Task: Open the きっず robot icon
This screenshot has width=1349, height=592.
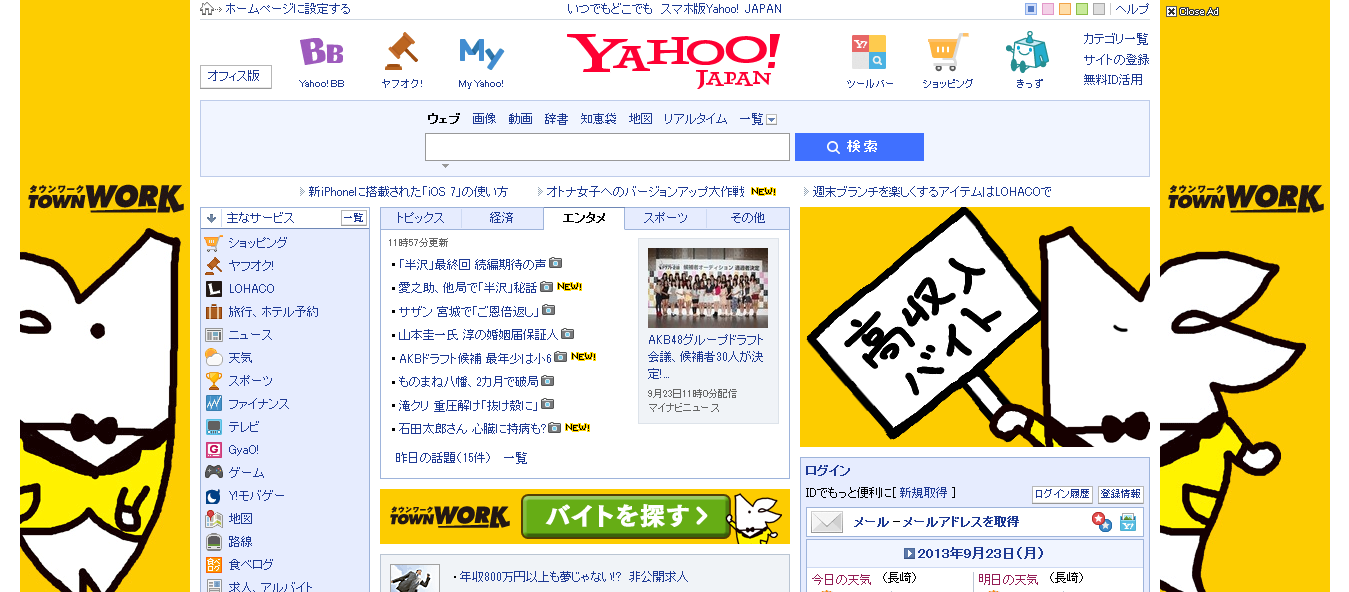Action: pyautogui.click(x=1028, y=52)
